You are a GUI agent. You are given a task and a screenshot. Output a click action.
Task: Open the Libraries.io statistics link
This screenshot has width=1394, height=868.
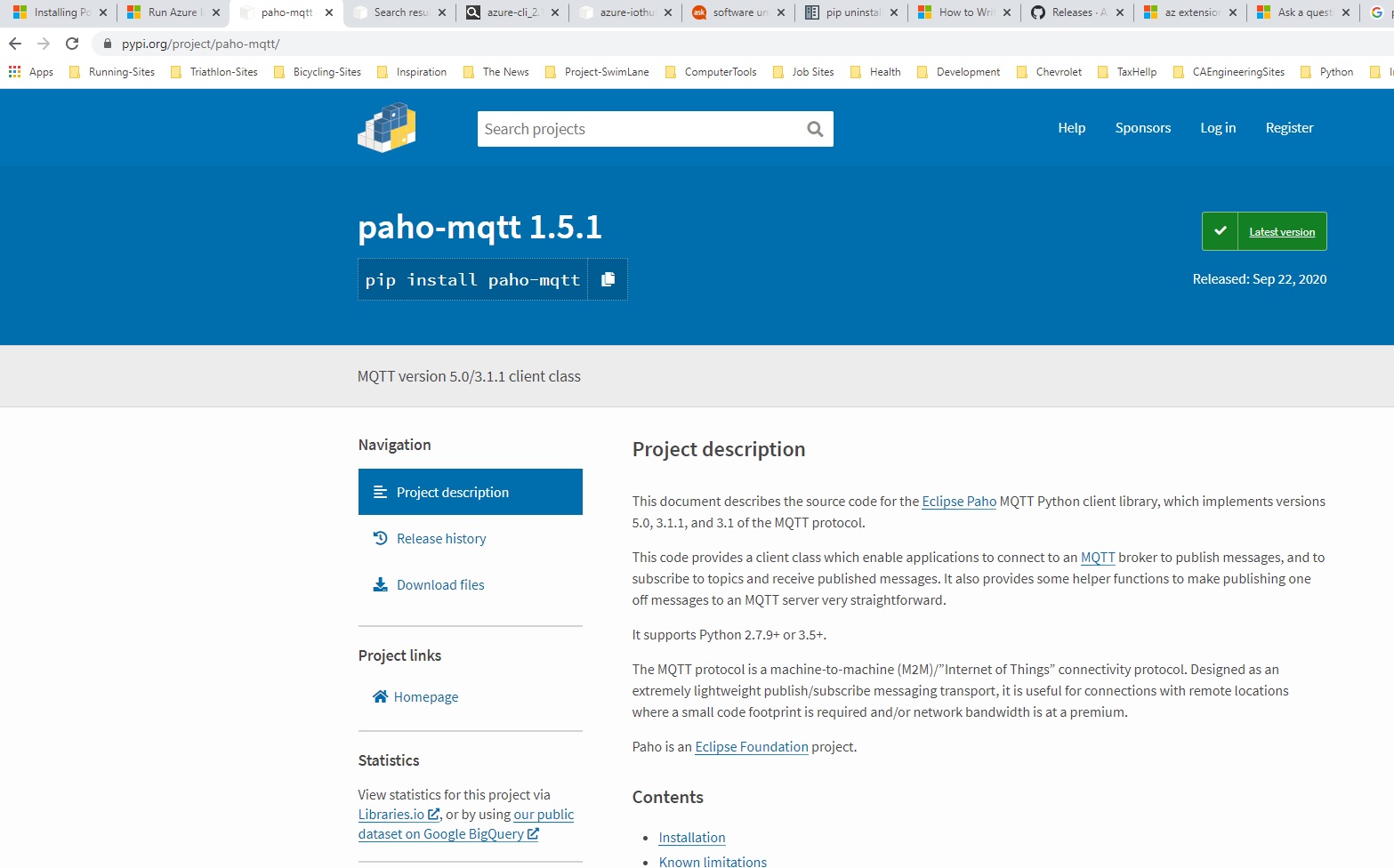[399, 814]
